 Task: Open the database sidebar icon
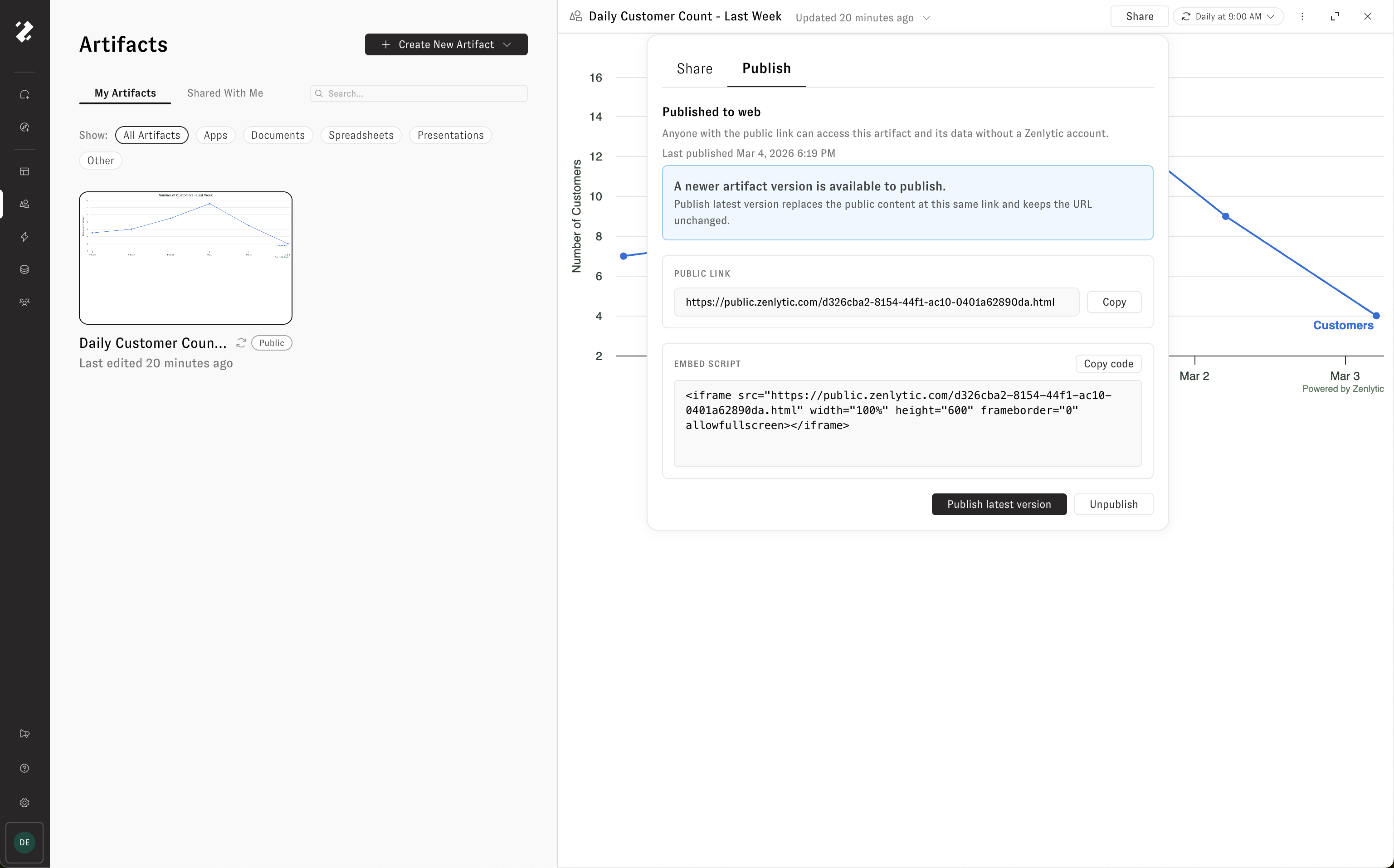click(x=24, y=269)
